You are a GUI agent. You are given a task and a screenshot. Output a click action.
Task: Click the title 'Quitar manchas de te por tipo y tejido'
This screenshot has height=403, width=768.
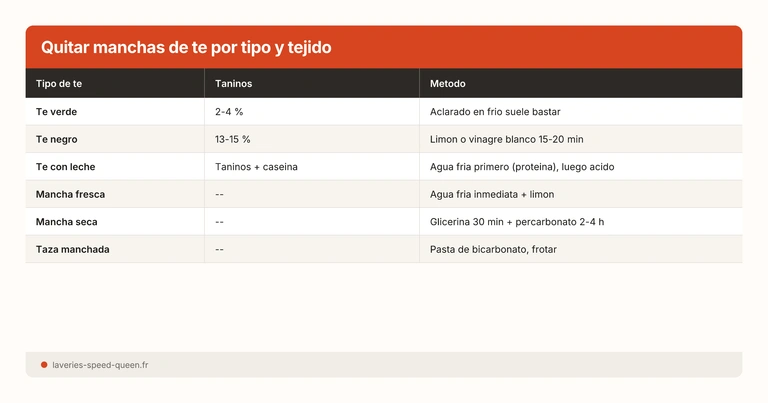tap(186, 47)
